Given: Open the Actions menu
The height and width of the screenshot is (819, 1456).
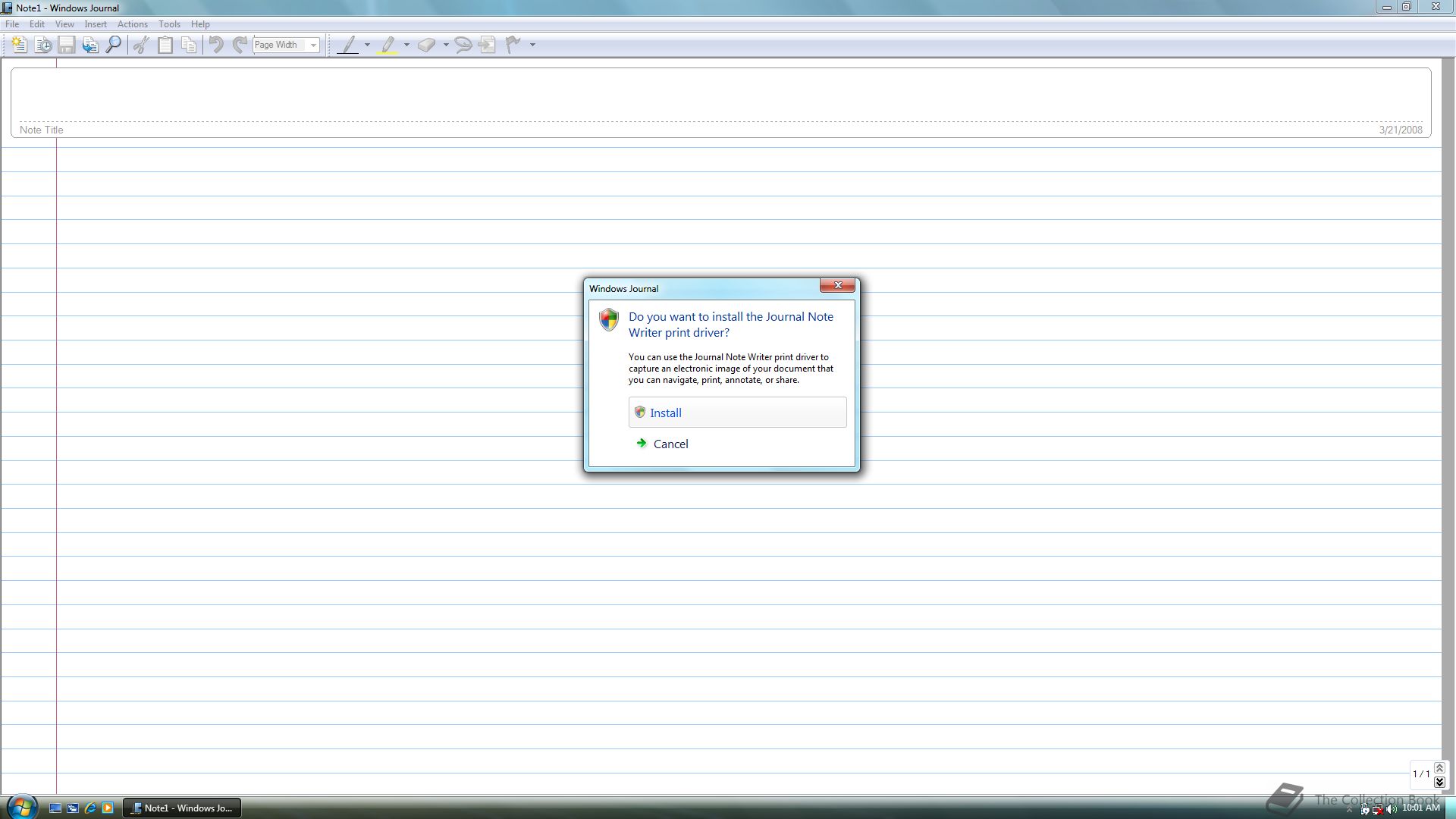Looking at the screenshot, I should tap(133, 24).
